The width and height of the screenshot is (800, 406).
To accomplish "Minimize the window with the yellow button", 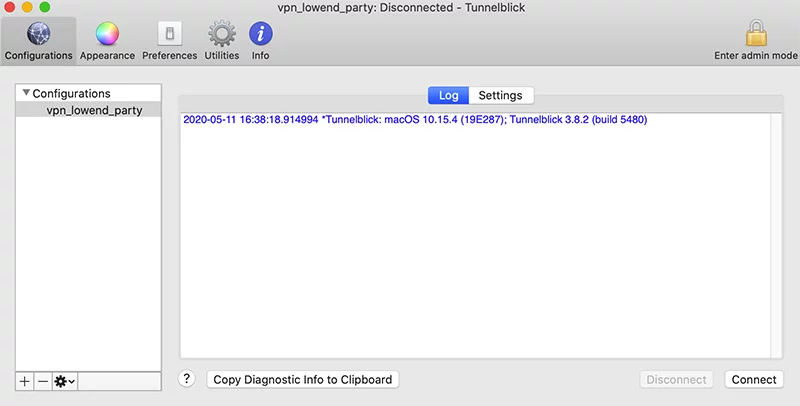I will pos(27,7).
